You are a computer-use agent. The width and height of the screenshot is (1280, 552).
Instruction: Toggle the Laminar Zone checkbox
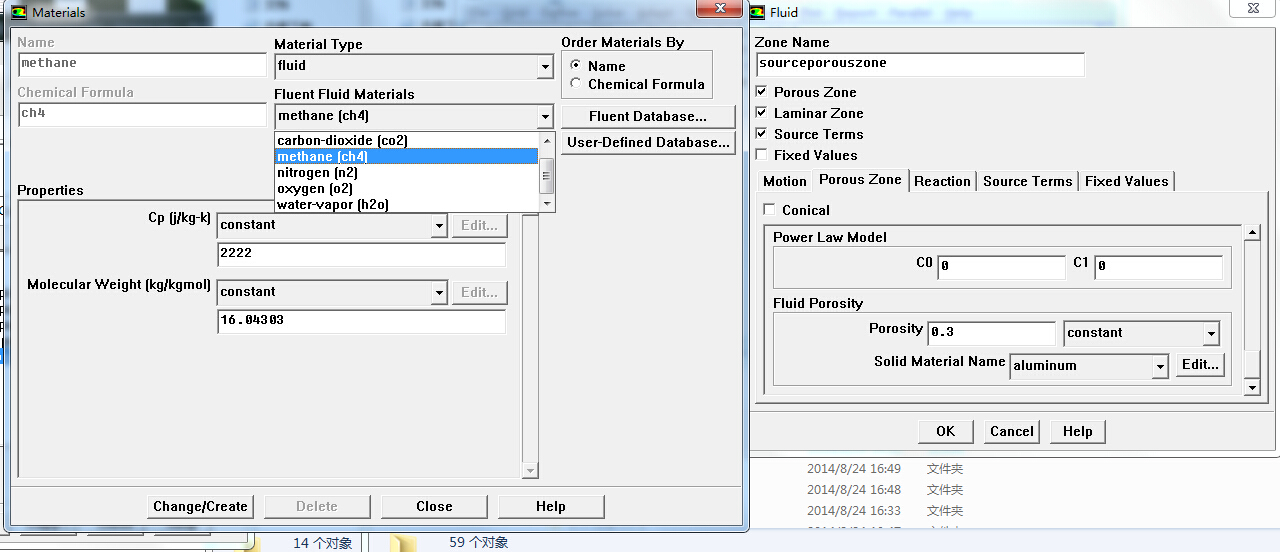[x=762, y=113]
